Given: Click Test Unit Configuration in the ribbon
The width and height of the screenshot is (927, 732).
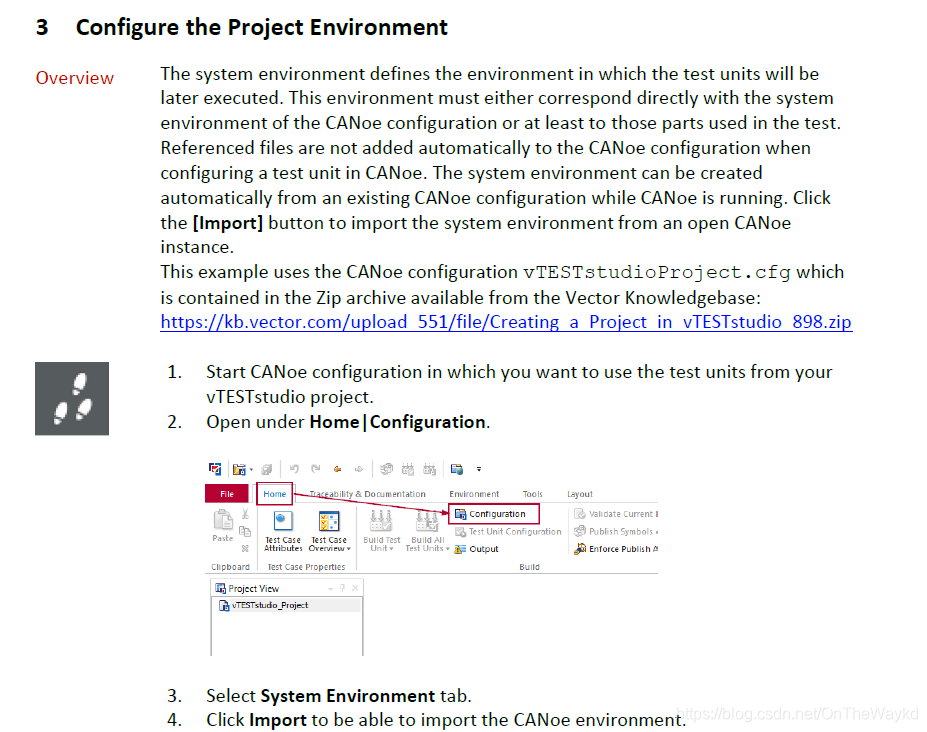Looking at the screenshot, I should pyautogui.click(x=508, y=532).
